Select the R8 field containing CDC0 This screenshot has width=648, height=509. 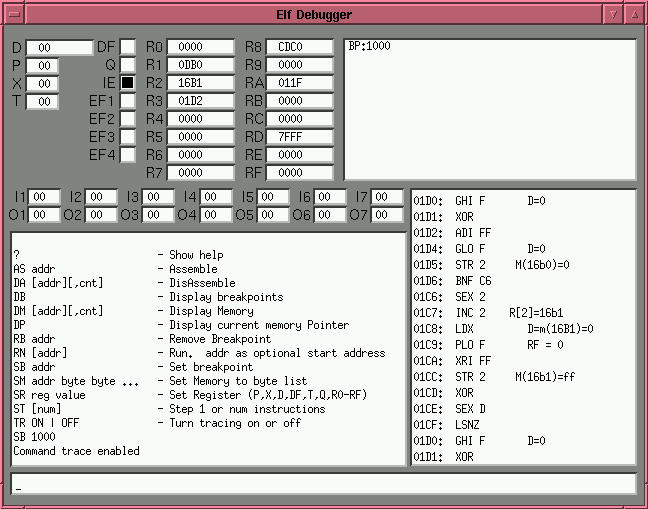click(x=298, y=47)
